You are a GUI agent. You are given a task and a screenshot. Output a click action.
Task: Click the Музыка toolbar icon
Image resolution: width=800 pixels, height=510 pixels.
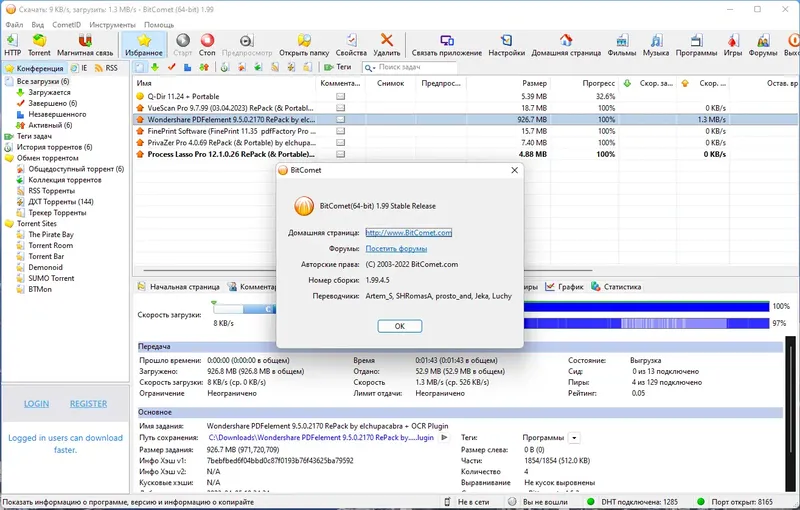tap(656, 40)
